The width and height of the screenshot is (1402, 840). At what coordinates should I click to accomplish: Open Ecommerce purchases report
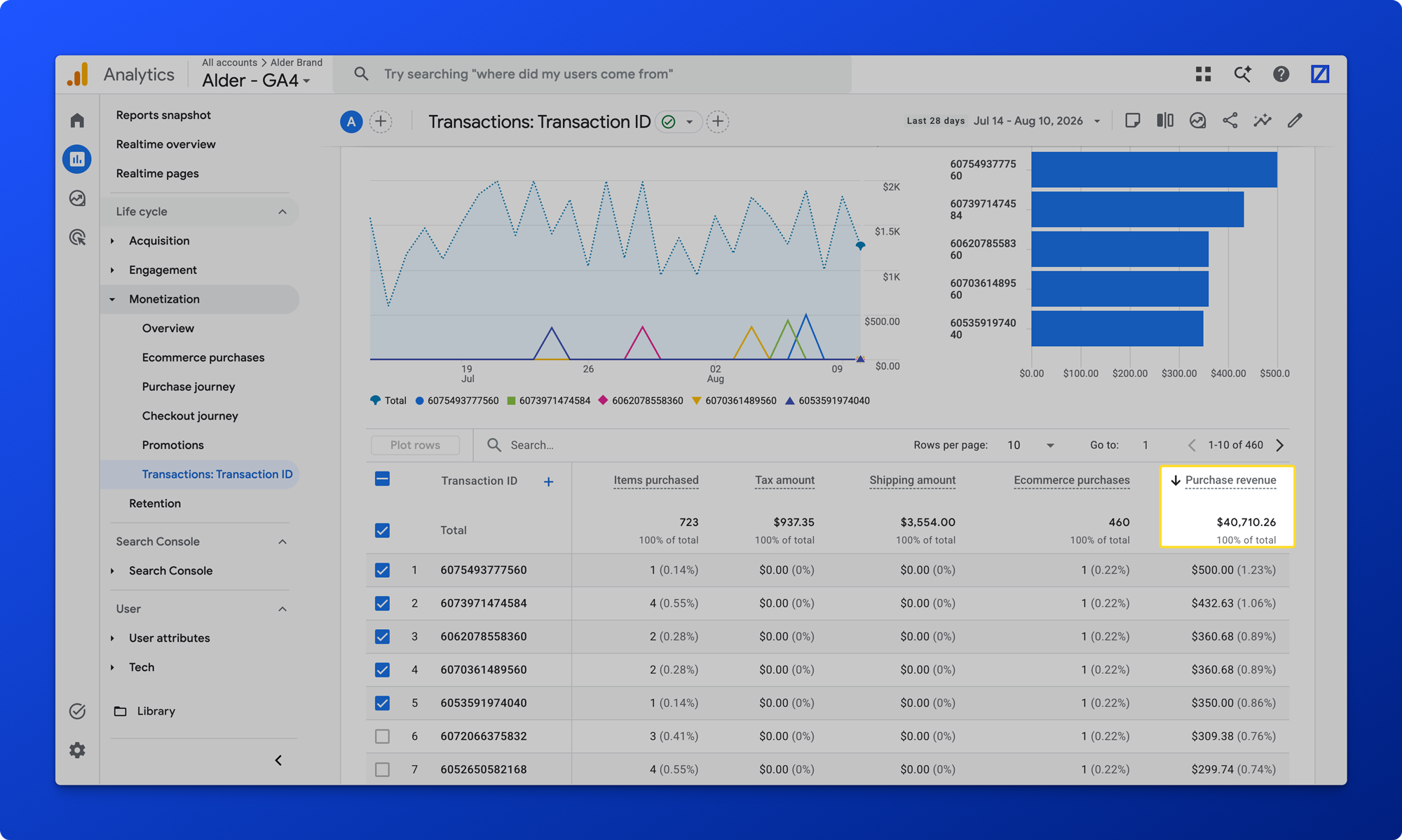[x=203, y=357]
